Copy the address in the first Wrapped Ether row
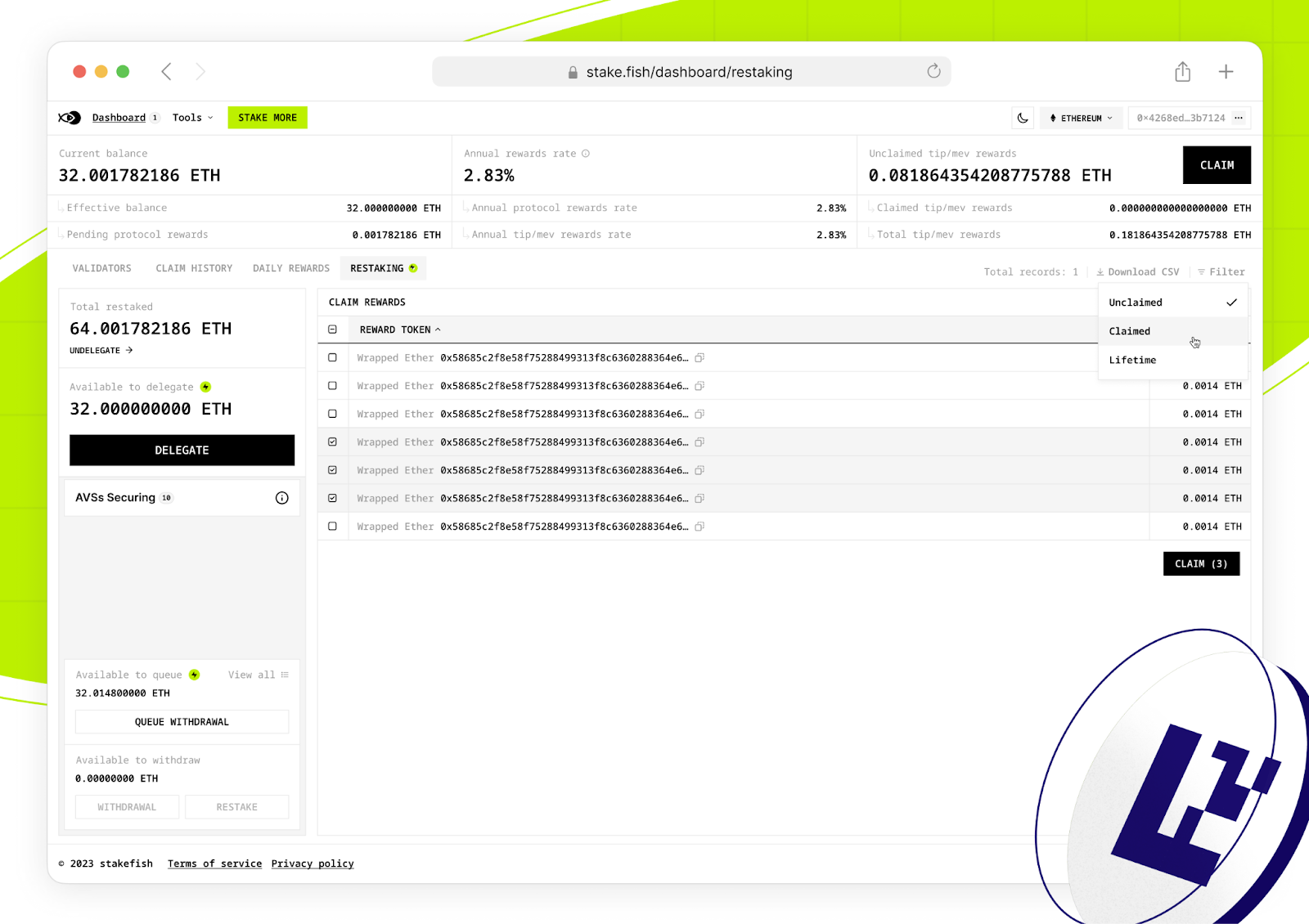Screen dimensions: 1309x924 (699, 357)
